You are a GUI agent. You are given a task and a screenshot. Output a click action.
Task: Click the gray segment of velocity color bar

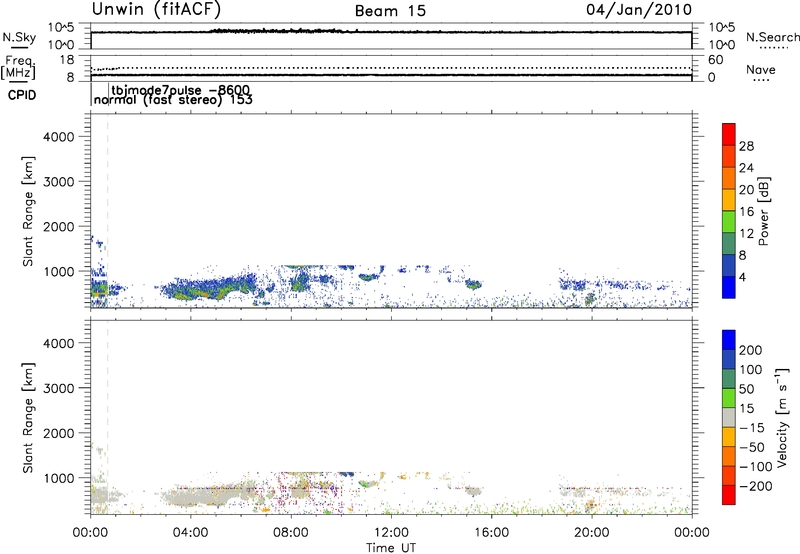(729, 417)
